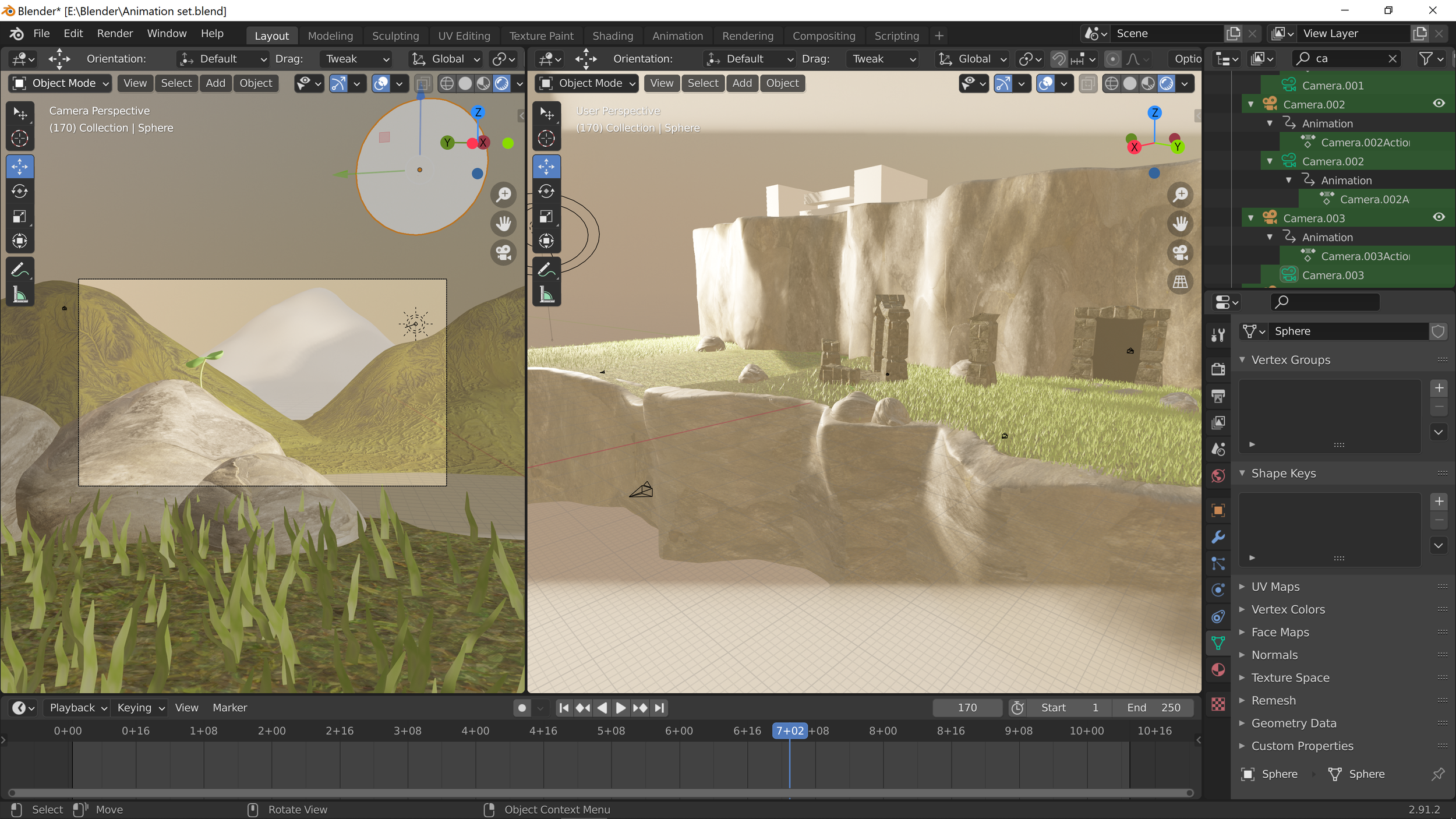Click the Add menu in right viewport
1456x819 pixels.
click(742, 83)
